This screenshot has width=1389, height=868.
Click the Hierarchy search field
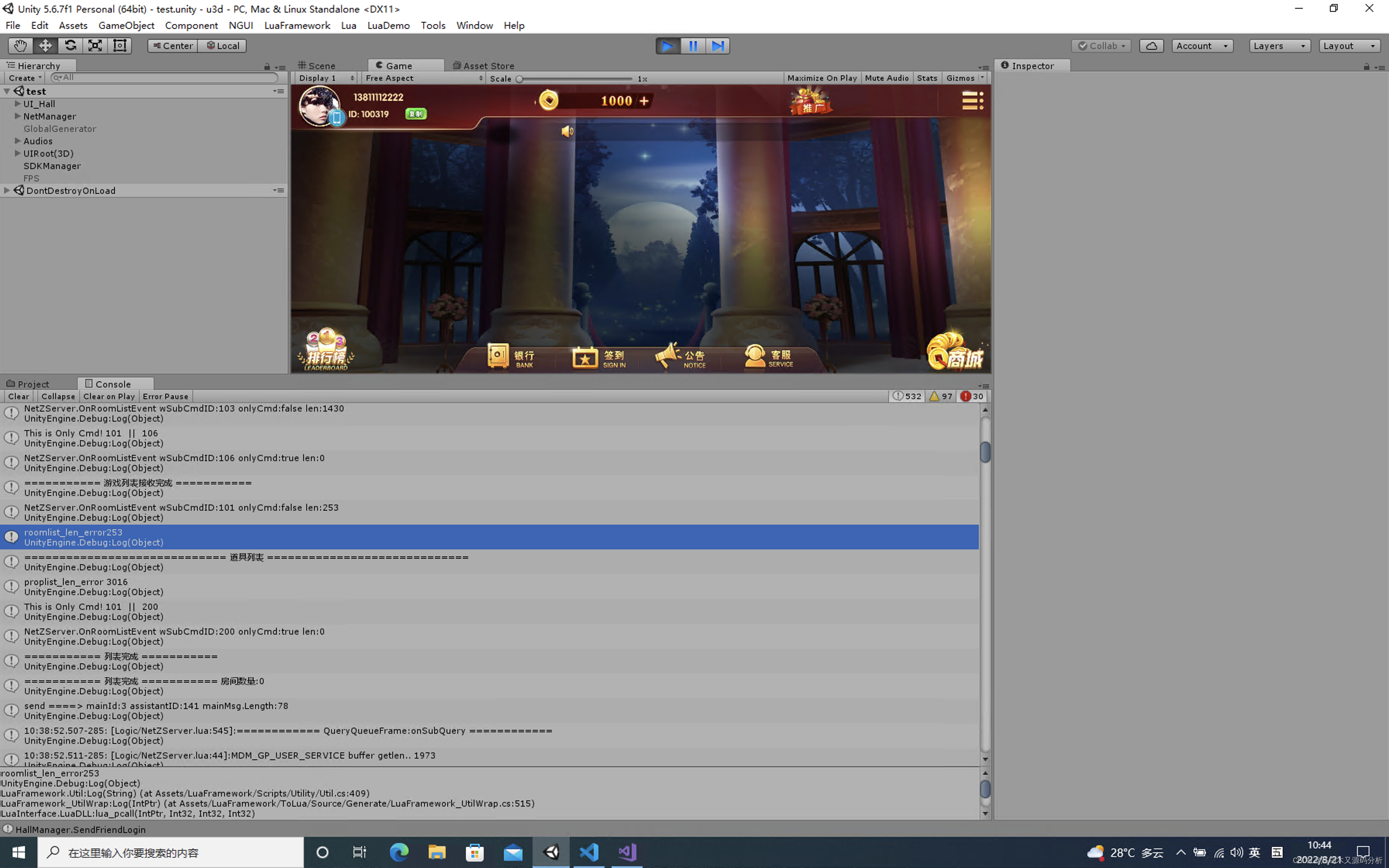coord(165,77)
